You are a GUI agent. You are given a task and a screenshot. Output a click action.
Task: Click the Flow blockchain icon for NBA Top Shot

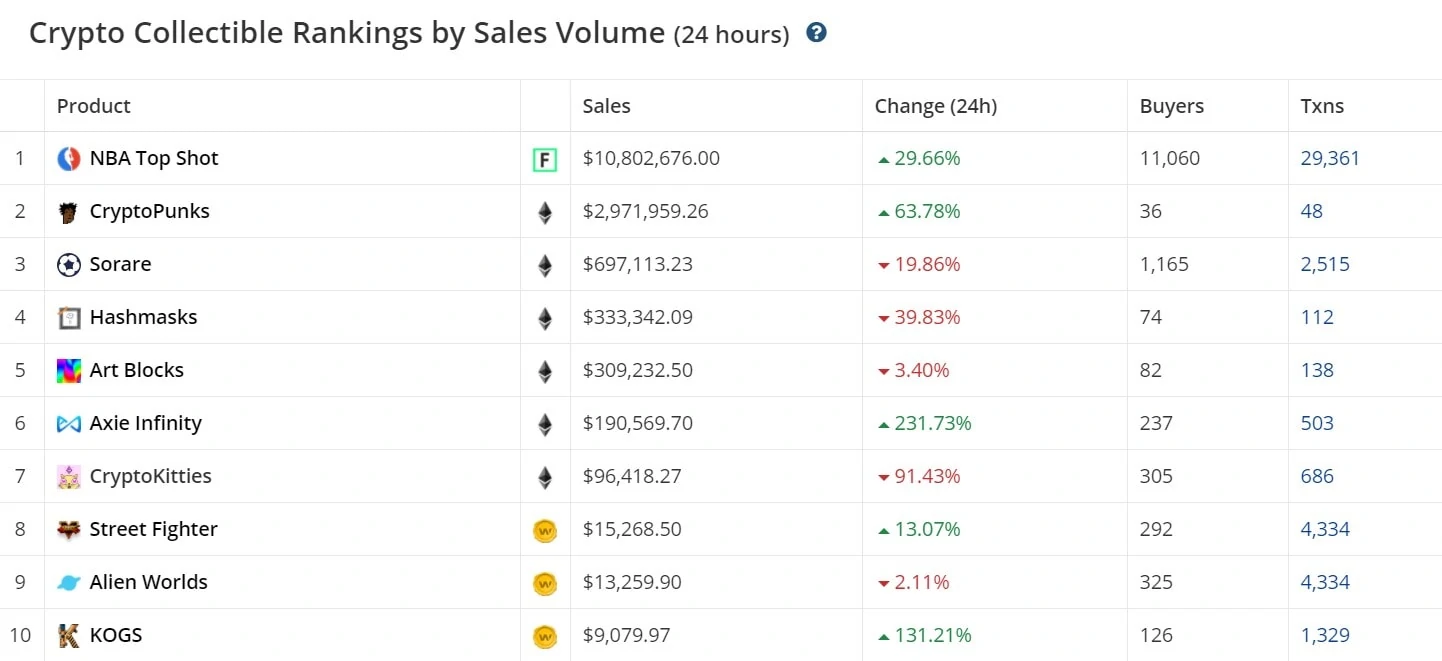pyautogui.click(x=545, y=159)
